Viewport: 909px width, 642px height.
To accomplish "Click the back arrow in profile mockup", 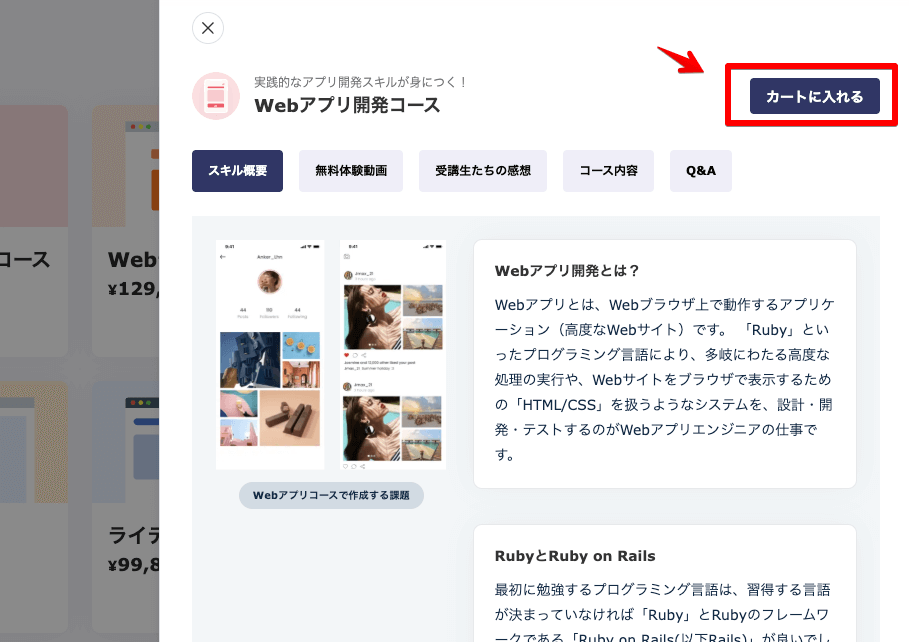I will point(223,257).
